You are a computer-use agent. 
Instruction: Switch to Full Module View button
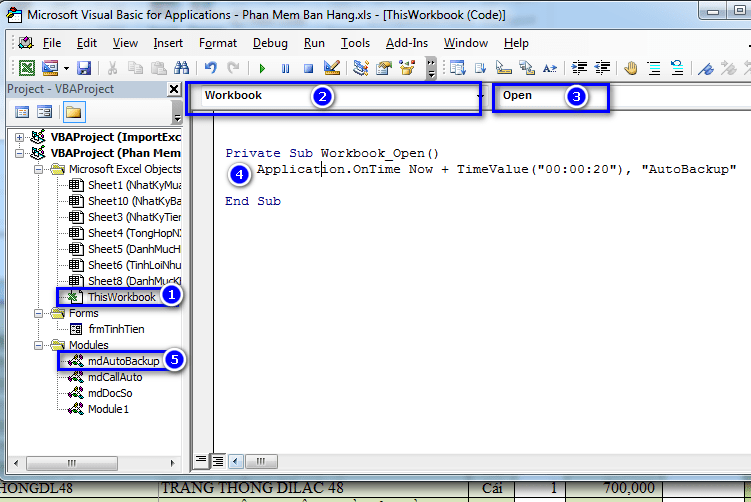pyautogui.click(x=218, y=461)
